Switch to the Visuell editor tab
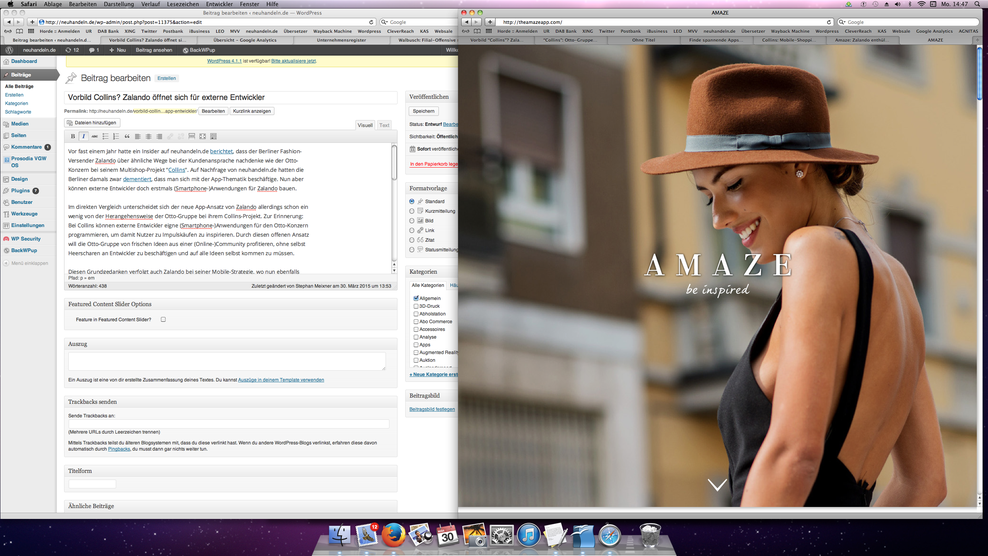This screenshot has height=556, width=988. (365, 125)
